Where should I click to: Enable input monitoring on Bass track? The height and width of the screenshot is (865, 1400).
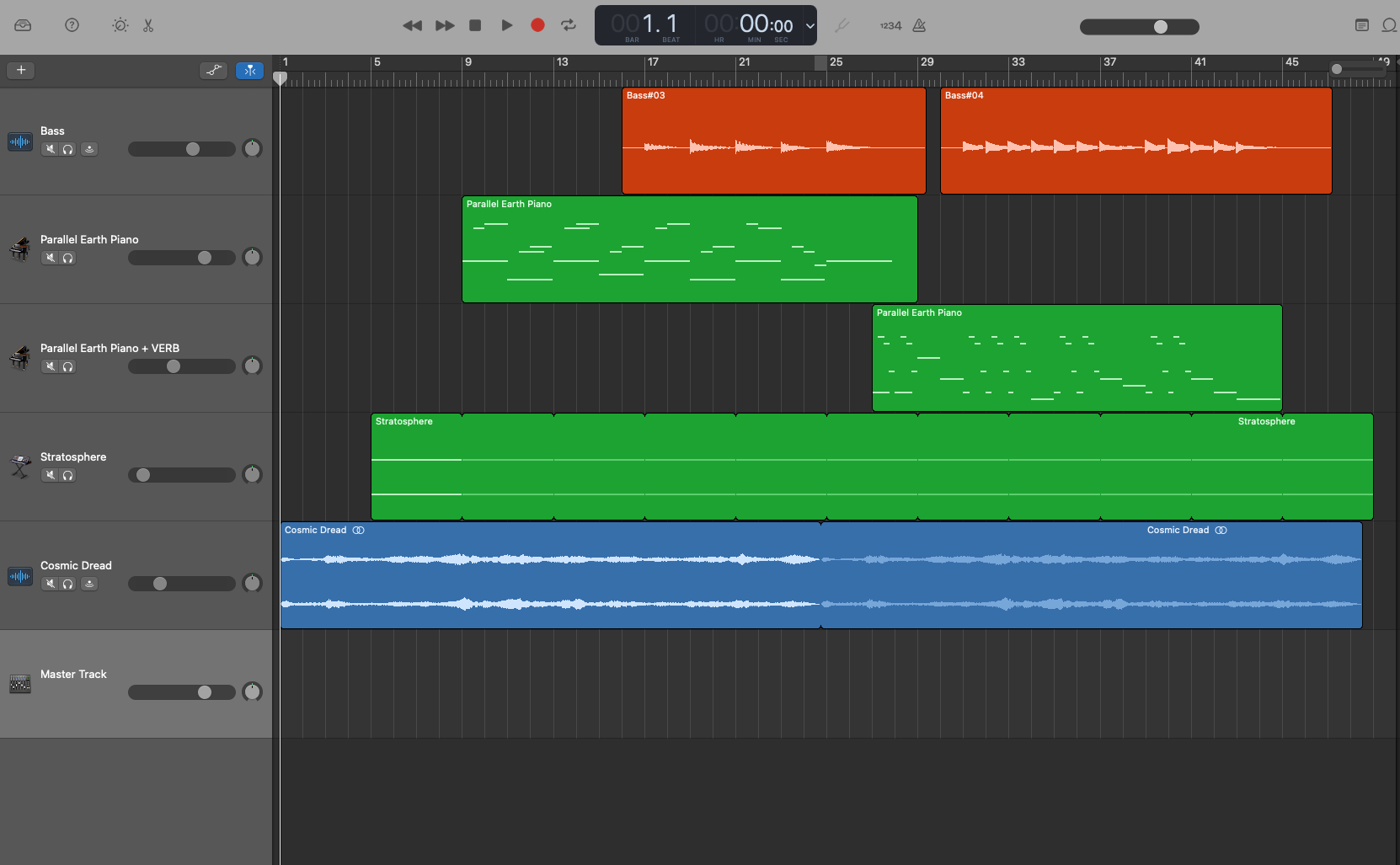point(89,149)
